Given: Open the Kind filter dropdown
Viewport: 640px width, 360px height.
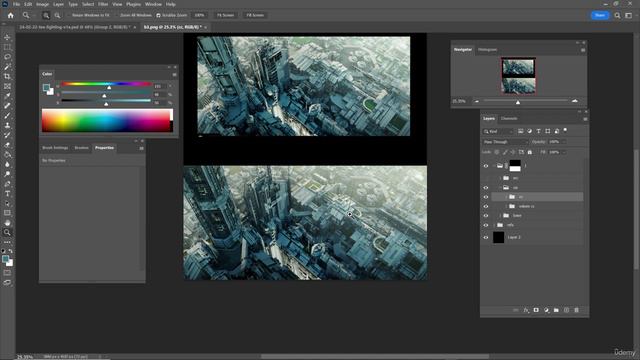Looking at the screenshot, I should pyautogui.click(x=498, y=131).
